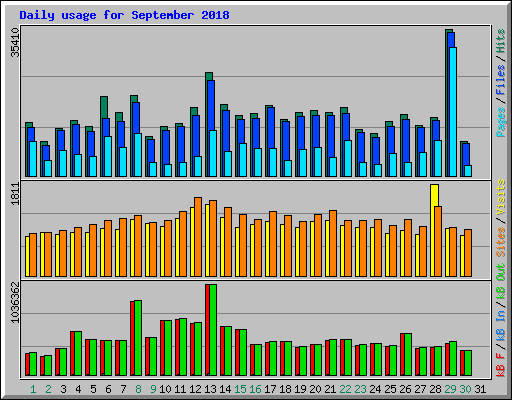
Task: Click day 14 on the x-axis
Action: [225, 389]
